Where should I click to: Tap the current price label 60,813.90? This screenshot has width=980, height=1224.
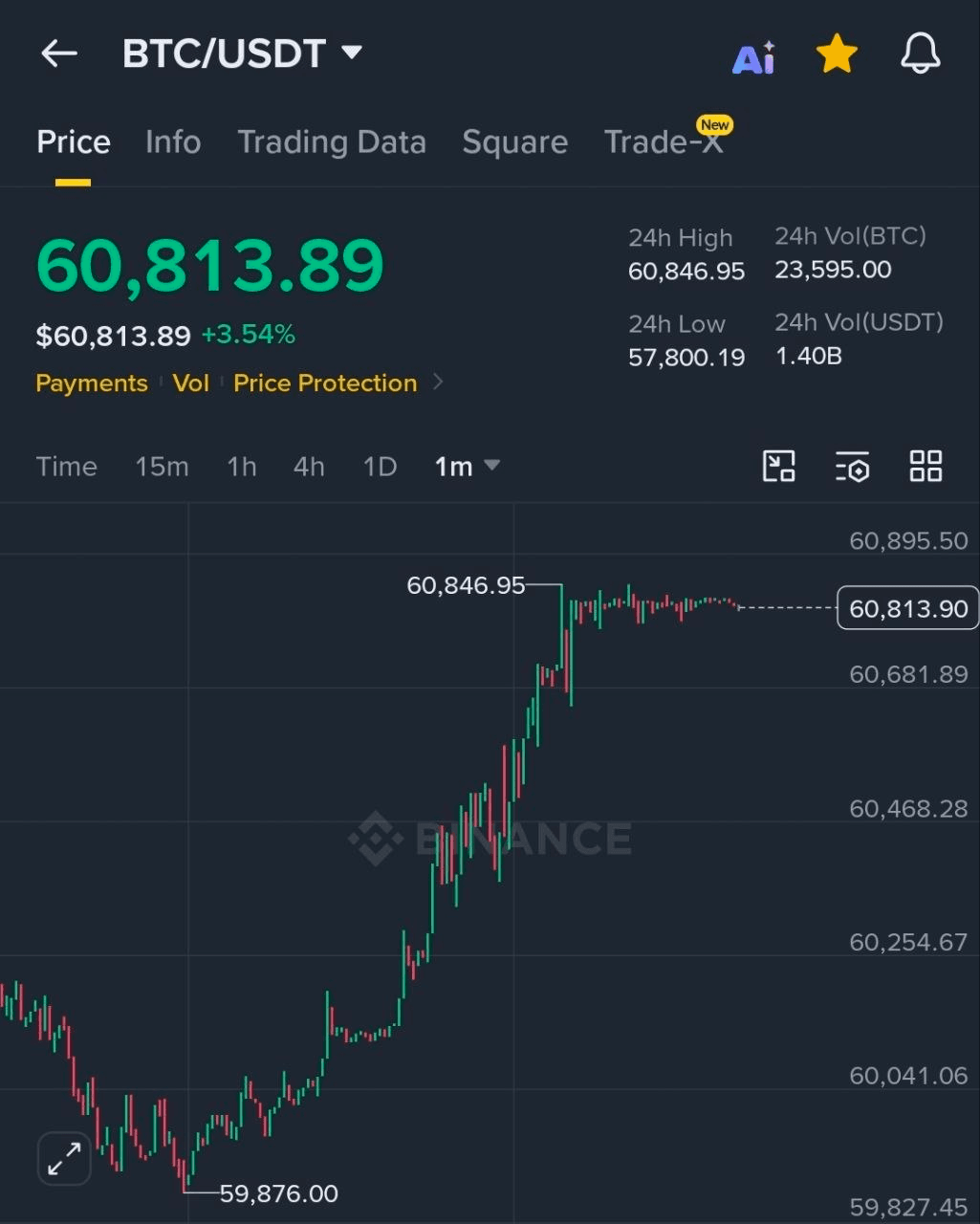(907, 609)
